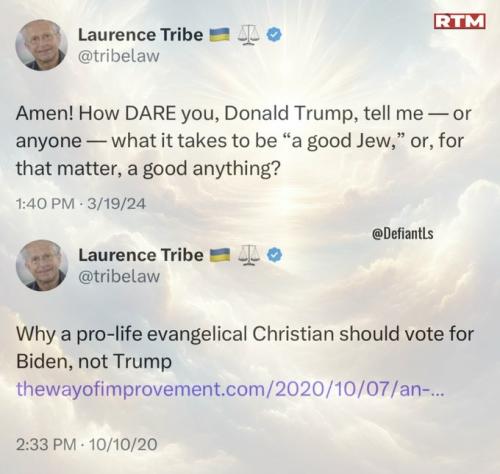Click the 2:33 PM · 10/10/20 timestamp
This screenshot has height=474, width=500.
(86, 444)
